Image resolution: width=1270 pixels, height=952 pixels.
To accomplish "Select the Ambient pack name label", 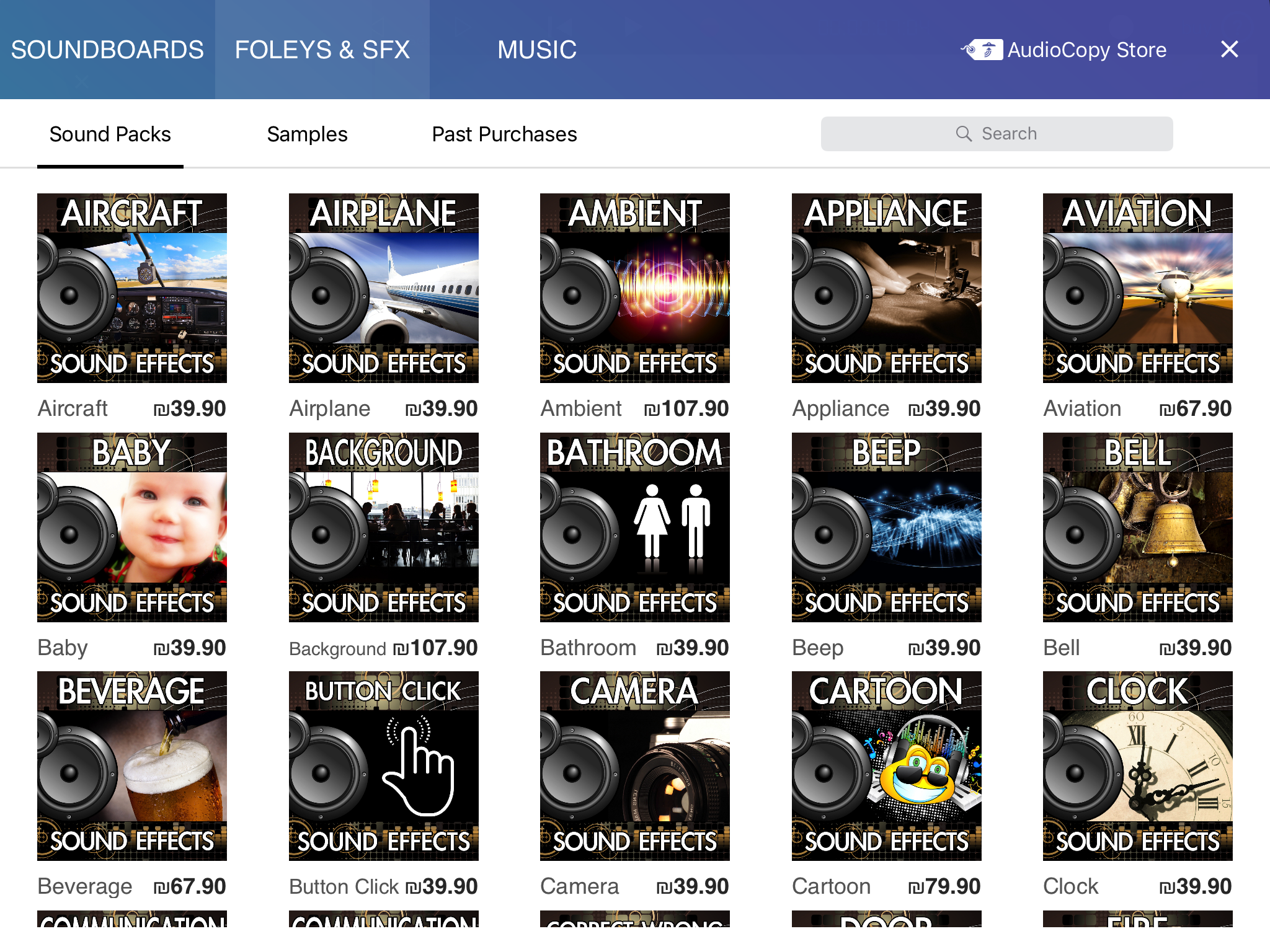I will [581, 408].
